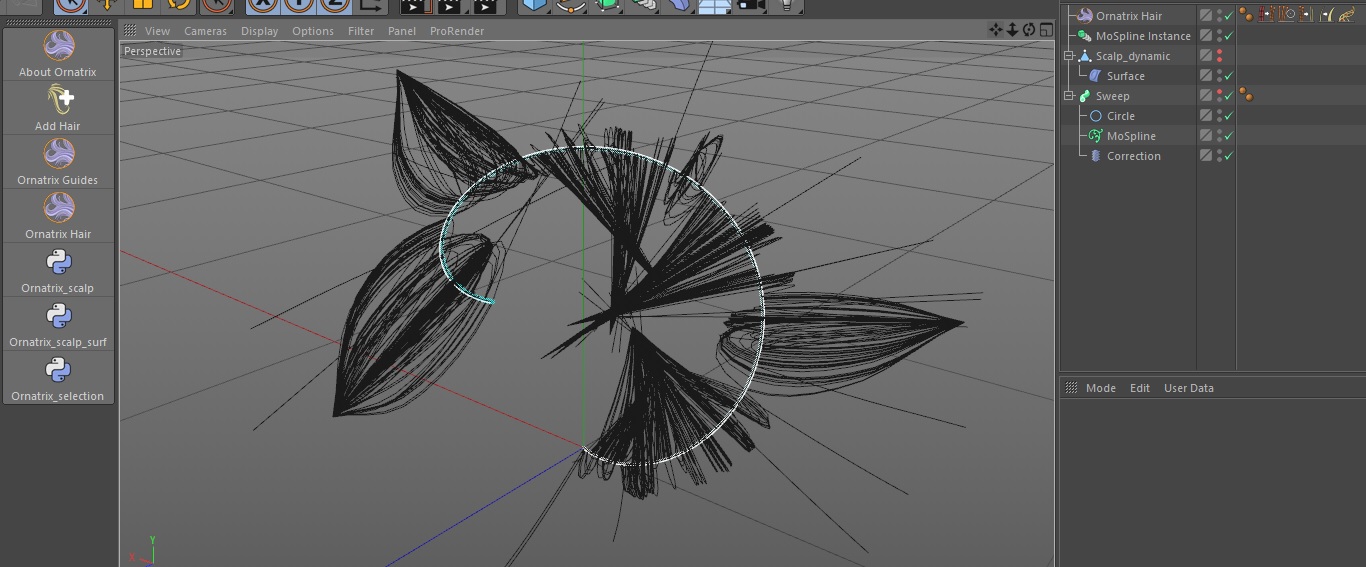This screenshot has width=1366, height=567.
Task: Click the Ornatrix Guides shelf icon
Action: click(x=58, y=154)
